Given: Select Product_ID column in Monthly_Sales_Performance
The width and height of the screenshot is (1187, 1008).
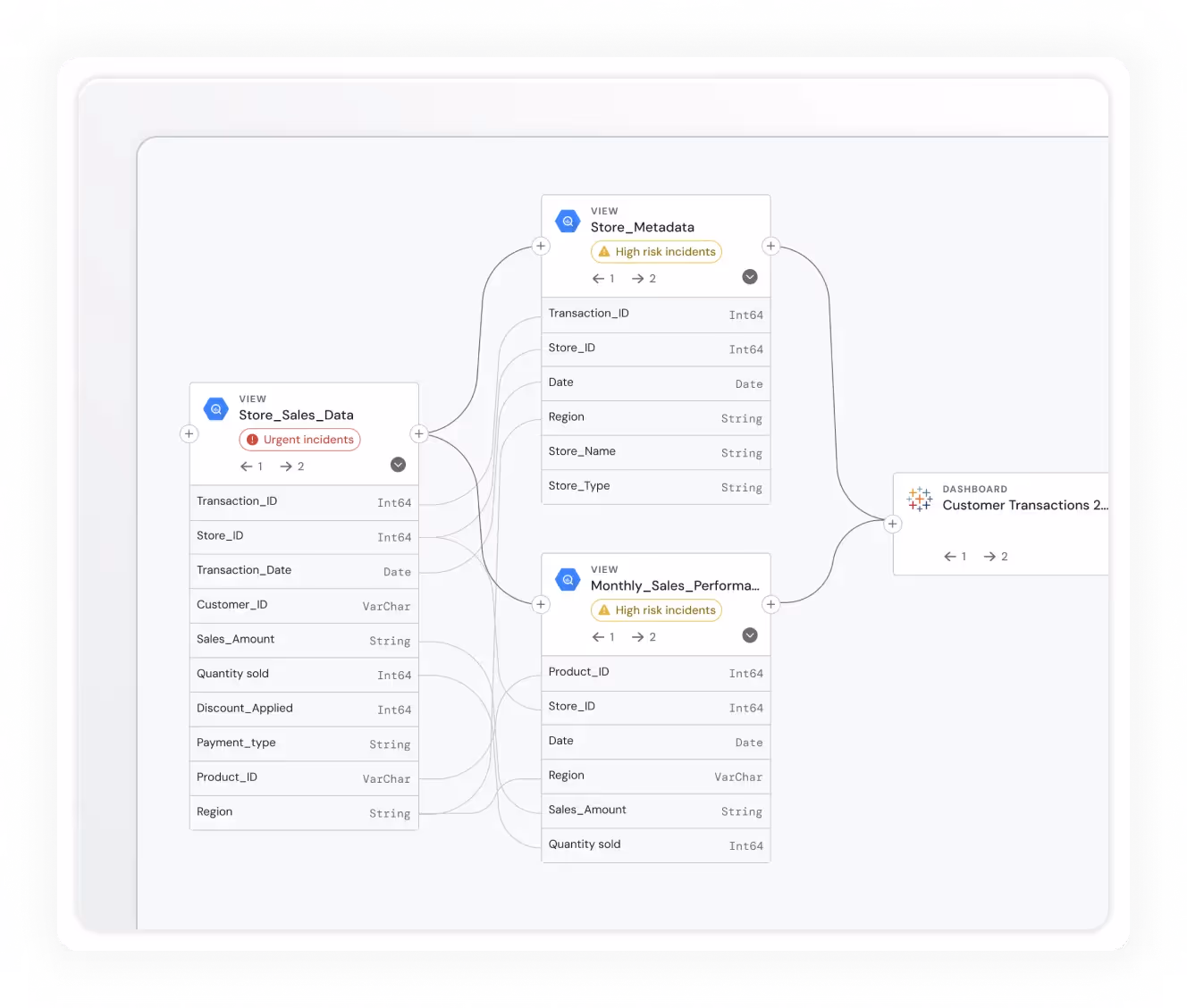Looking at the screenshot, I should [656, 673].
